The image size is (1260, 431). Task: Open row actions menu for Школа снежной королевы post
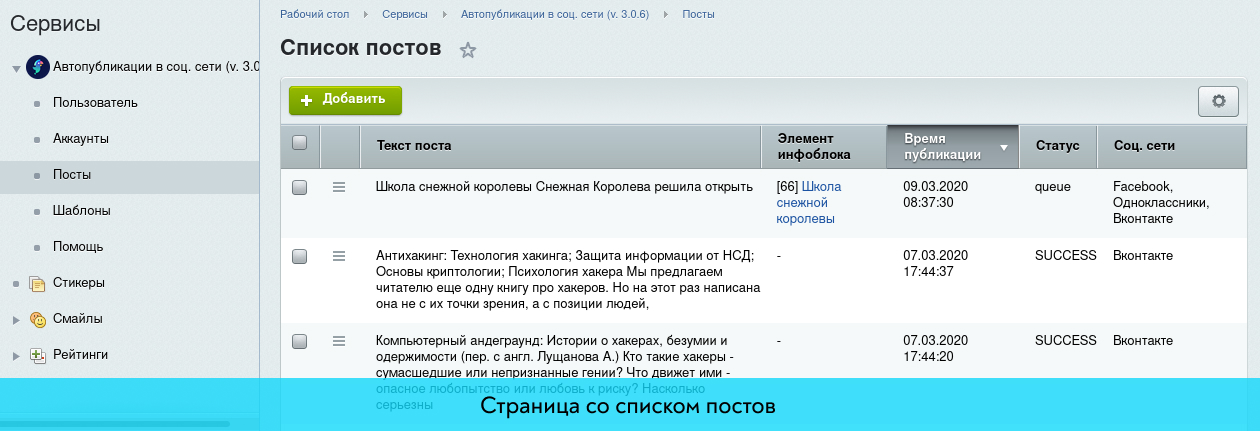click(339, 187)
